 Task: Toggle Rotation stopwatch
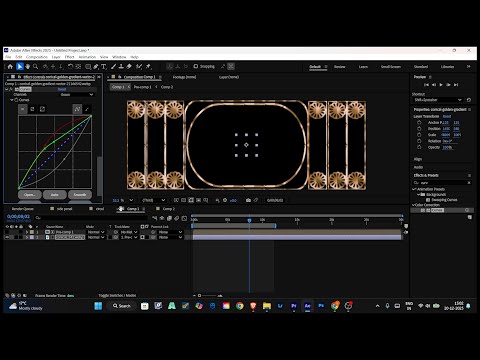point(419,141)
